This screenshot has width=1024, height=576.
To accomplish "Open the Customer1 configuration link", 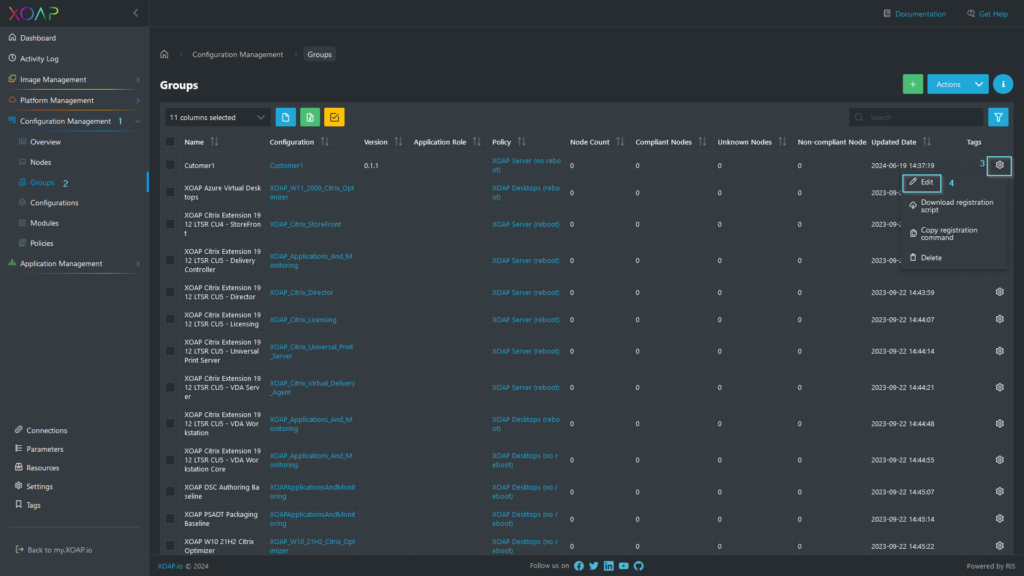I will tap(286, 166).
